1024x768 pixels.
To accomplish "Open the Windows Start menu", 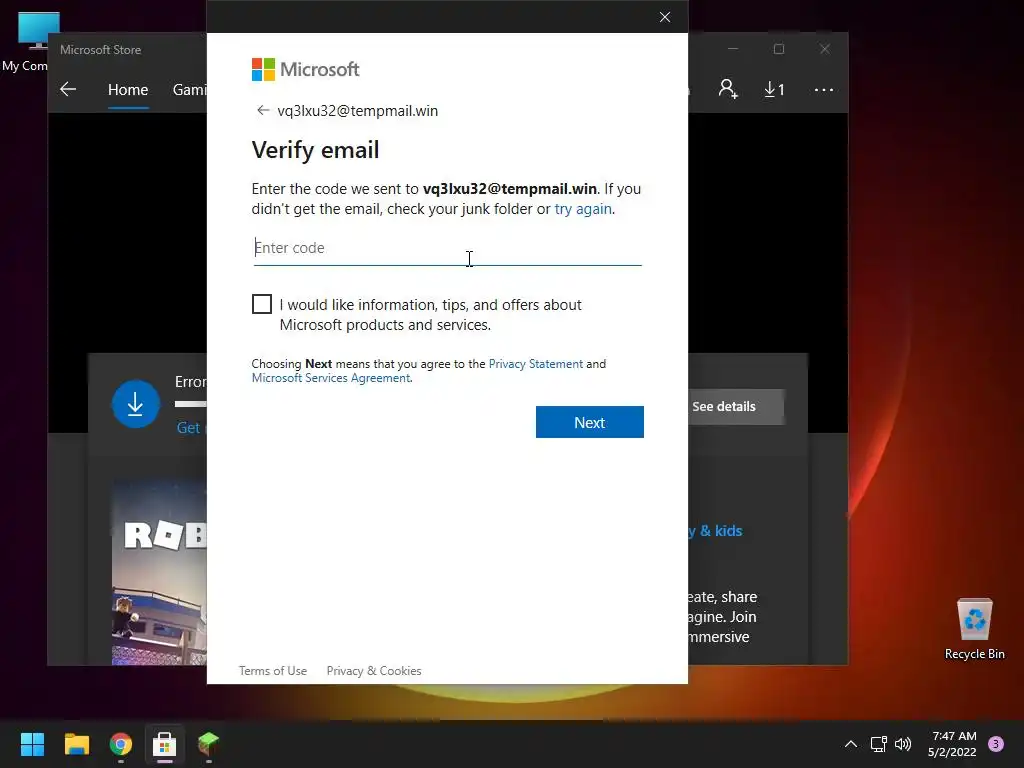I will point(32,744).
